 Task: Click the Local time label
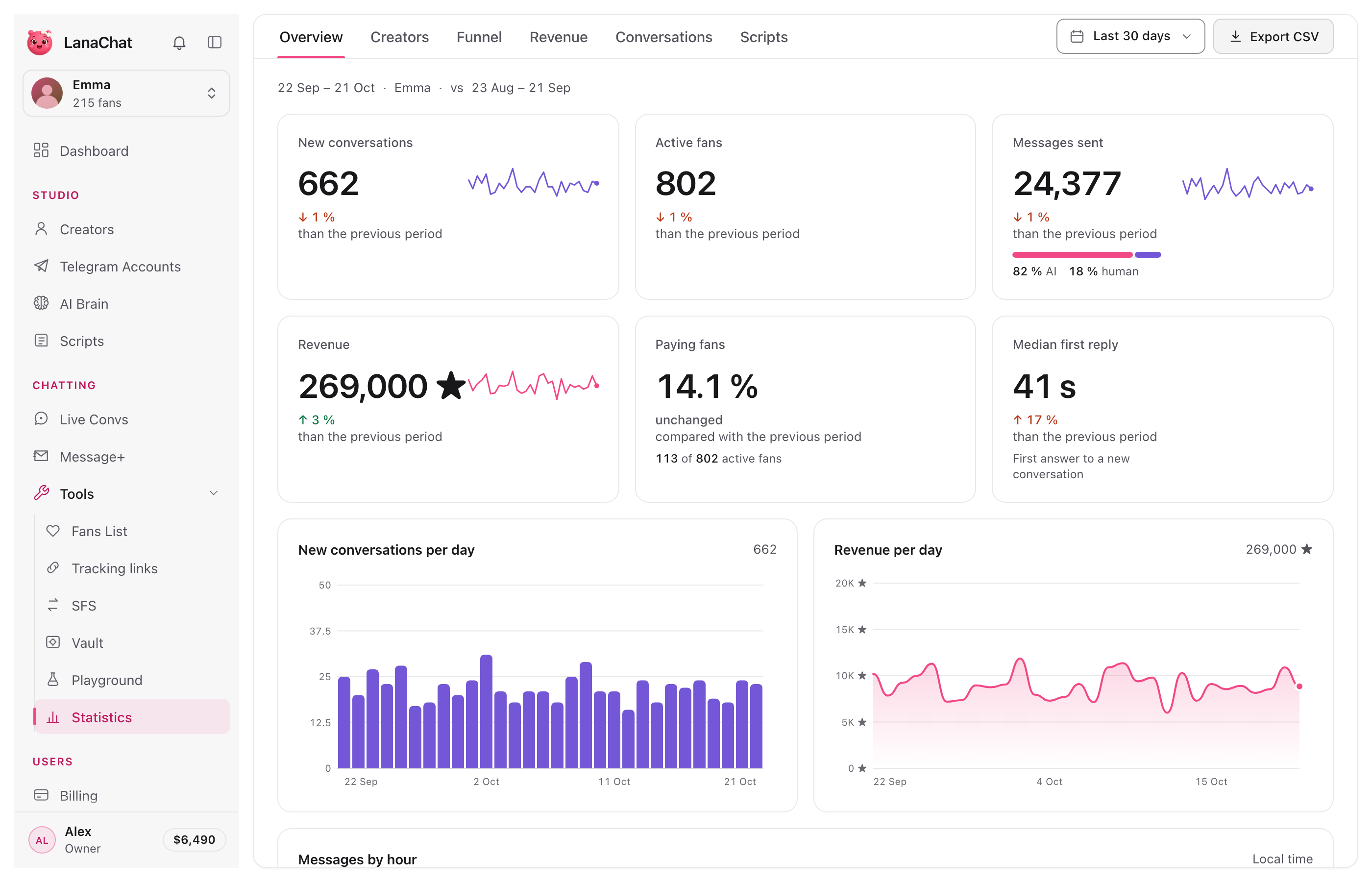pos(1282,859)
